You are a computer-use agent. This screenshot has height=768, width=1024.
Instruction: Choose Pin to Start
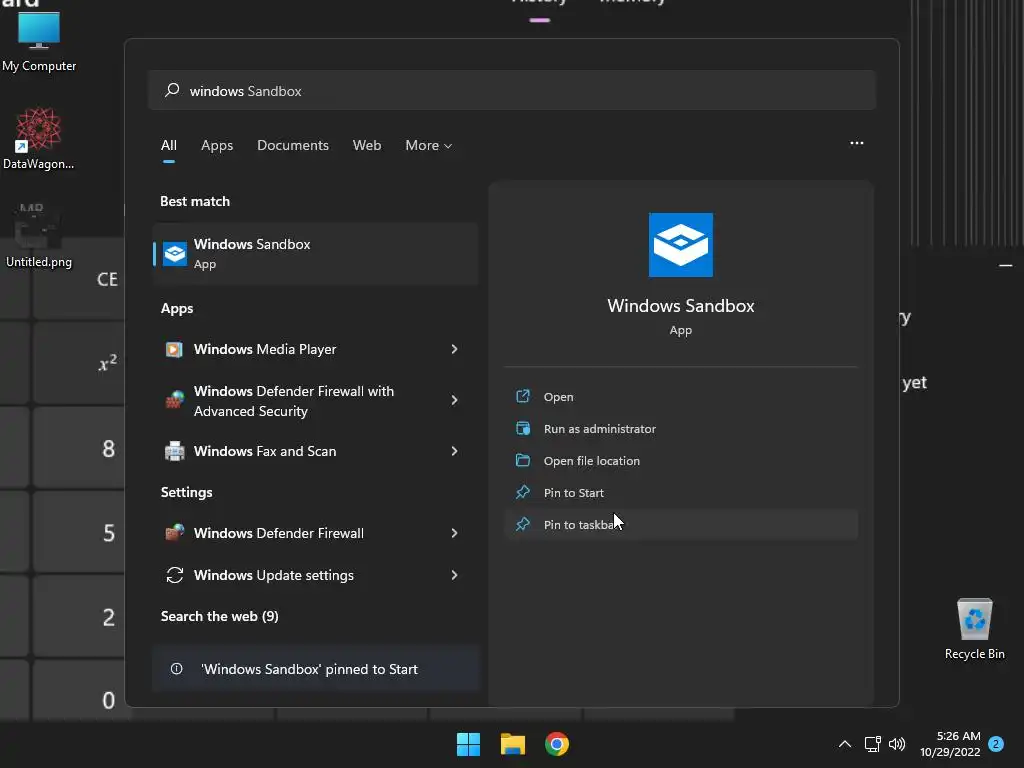point(681,492)
